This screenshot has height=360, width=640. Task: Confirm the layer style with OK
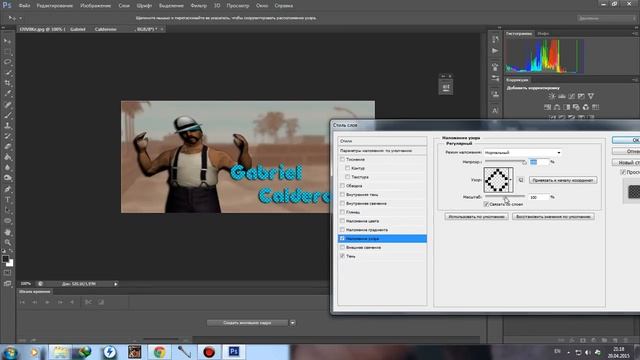627,140
